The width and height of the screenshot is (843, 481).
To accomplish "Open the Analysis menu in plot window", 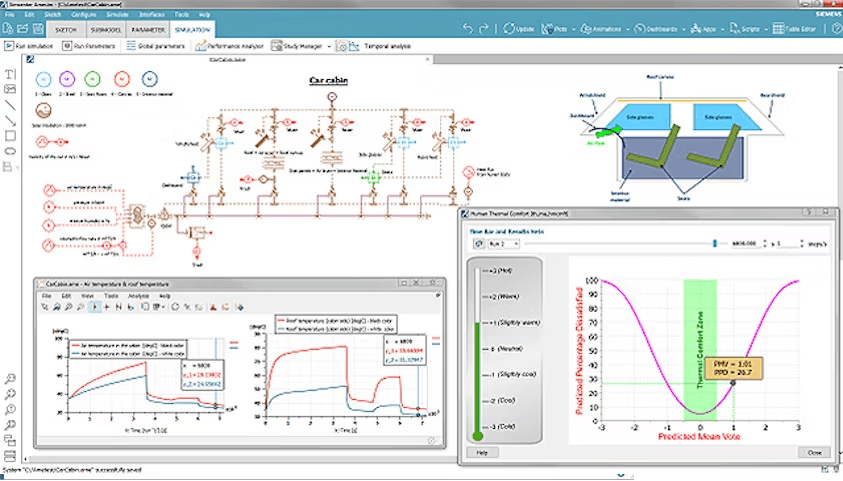I will (139, 297).
